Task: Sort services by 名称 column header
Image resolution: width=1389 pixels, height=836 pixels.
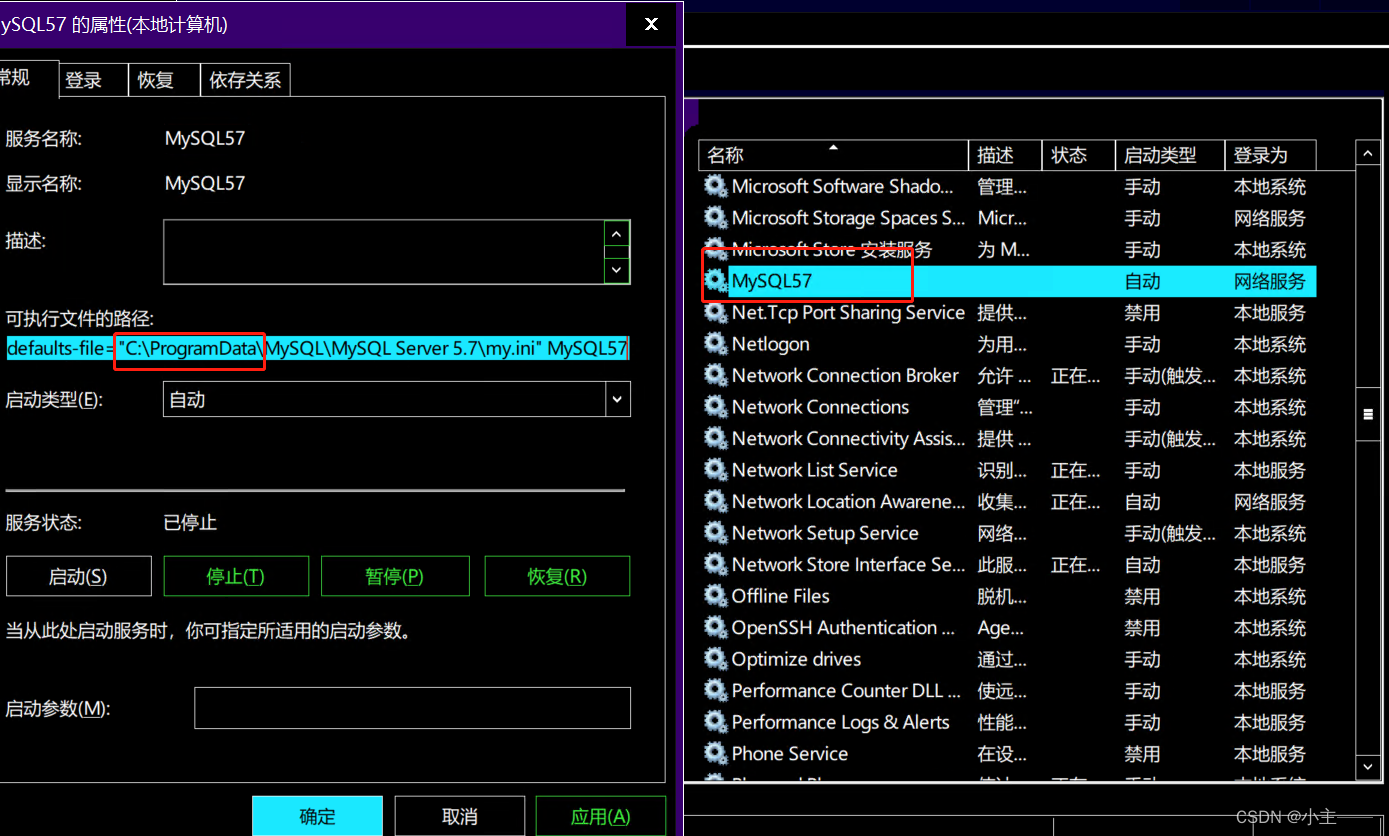Action: (833, 155)
